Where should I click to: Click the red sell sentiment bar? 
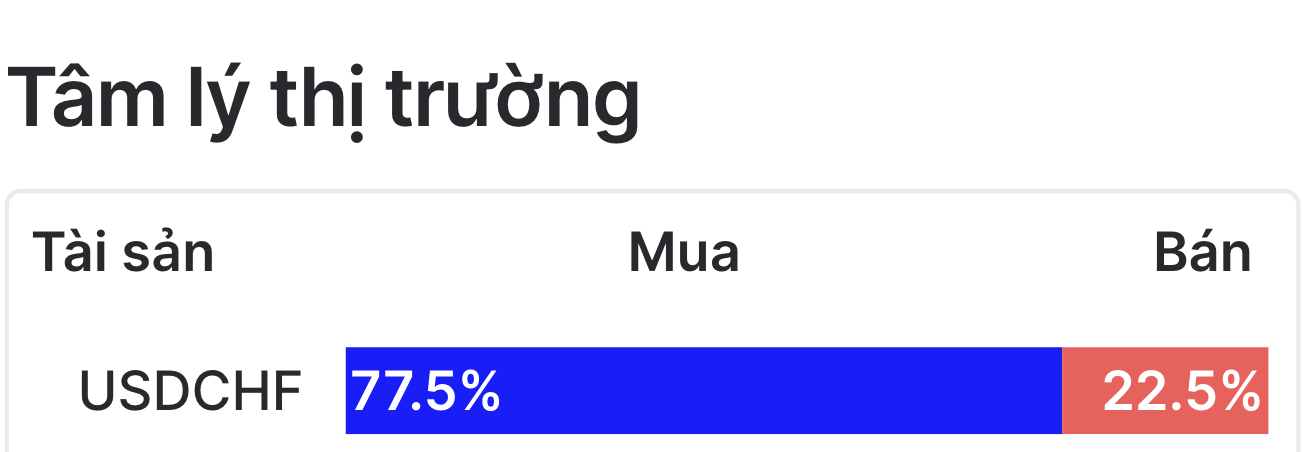point(1165,391)
